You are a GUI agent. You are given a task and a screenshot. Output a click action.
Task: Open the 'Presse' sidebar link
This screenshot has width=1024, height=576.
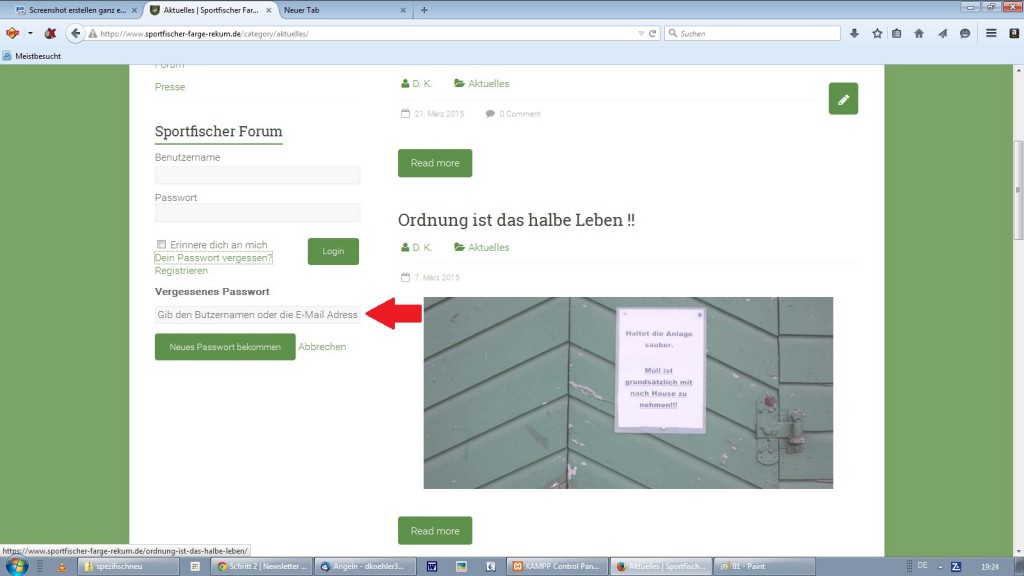click(x=170, y=87)
